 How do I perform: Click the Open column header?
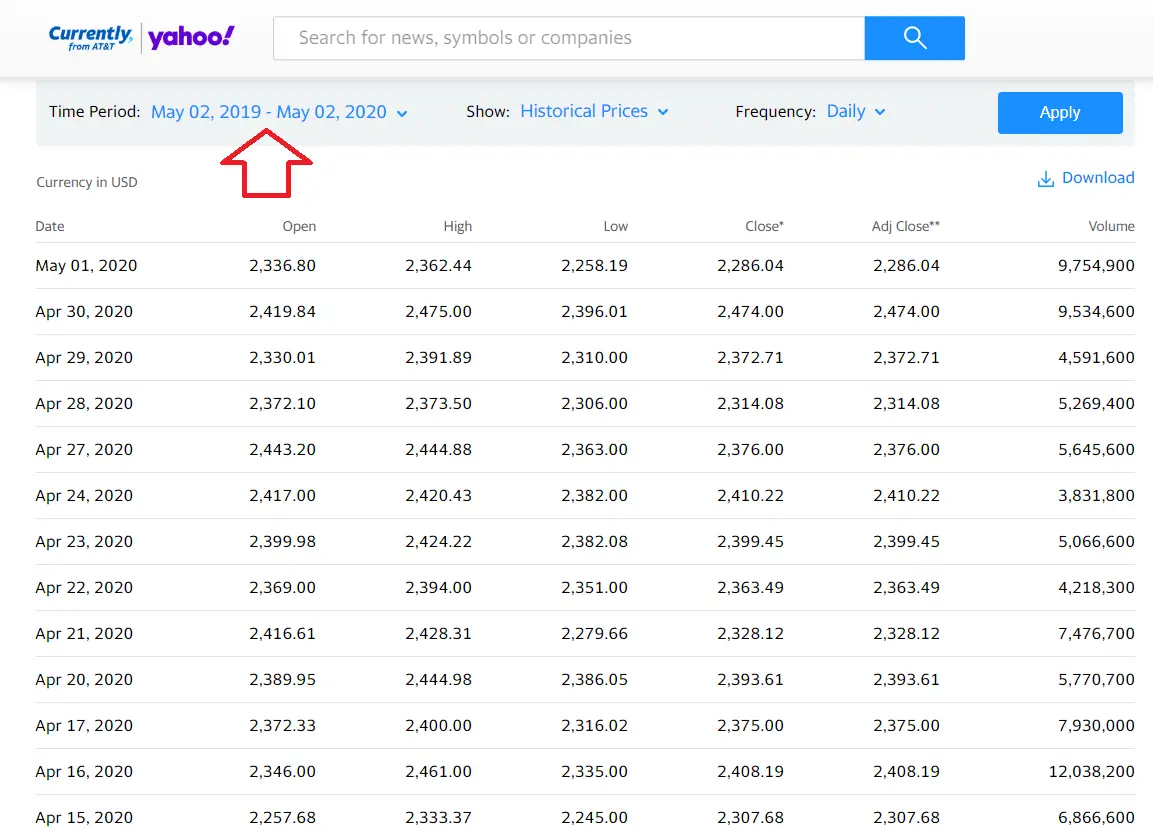(299, 226)
